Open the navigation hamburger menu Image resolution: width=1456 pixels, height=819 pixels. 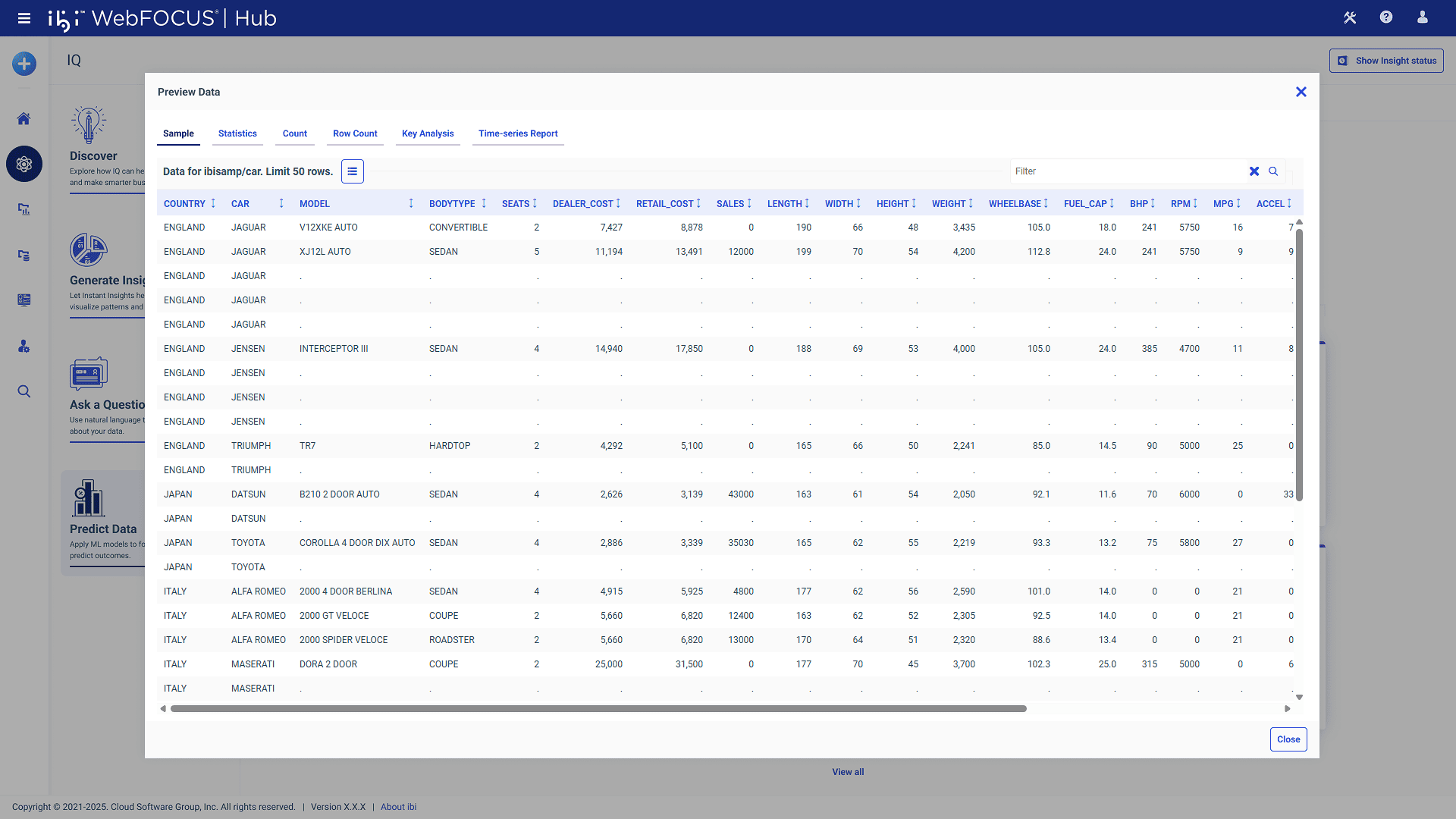coord(24,17)
